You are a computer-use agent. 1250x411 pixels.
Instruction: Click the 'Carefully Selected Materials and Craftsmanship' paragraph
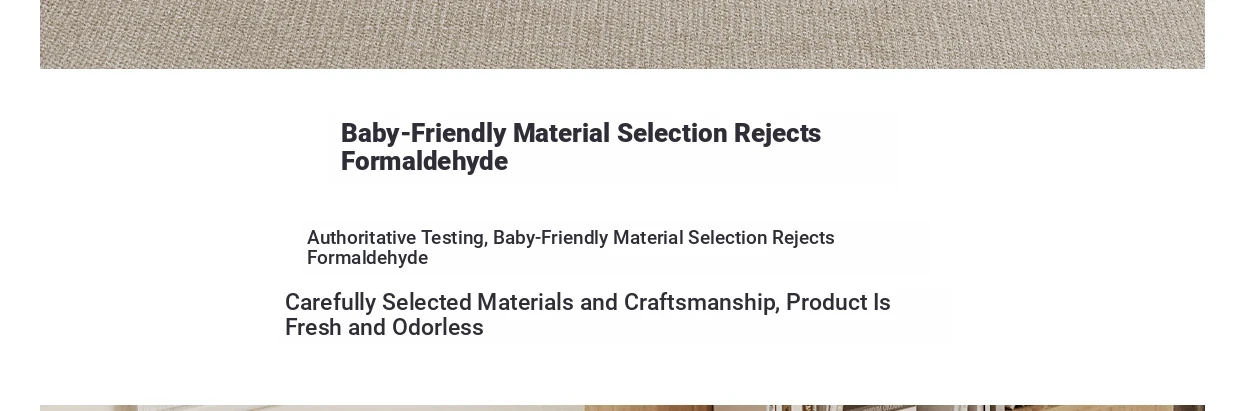tap(588, 315)
